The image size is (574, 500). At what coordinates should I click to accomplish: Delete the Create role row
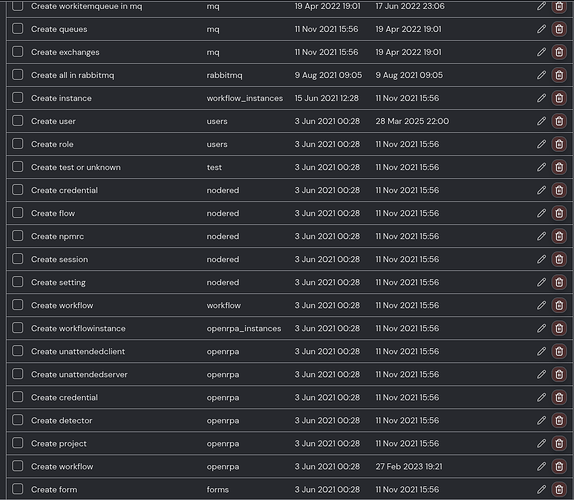coord(559,144)
